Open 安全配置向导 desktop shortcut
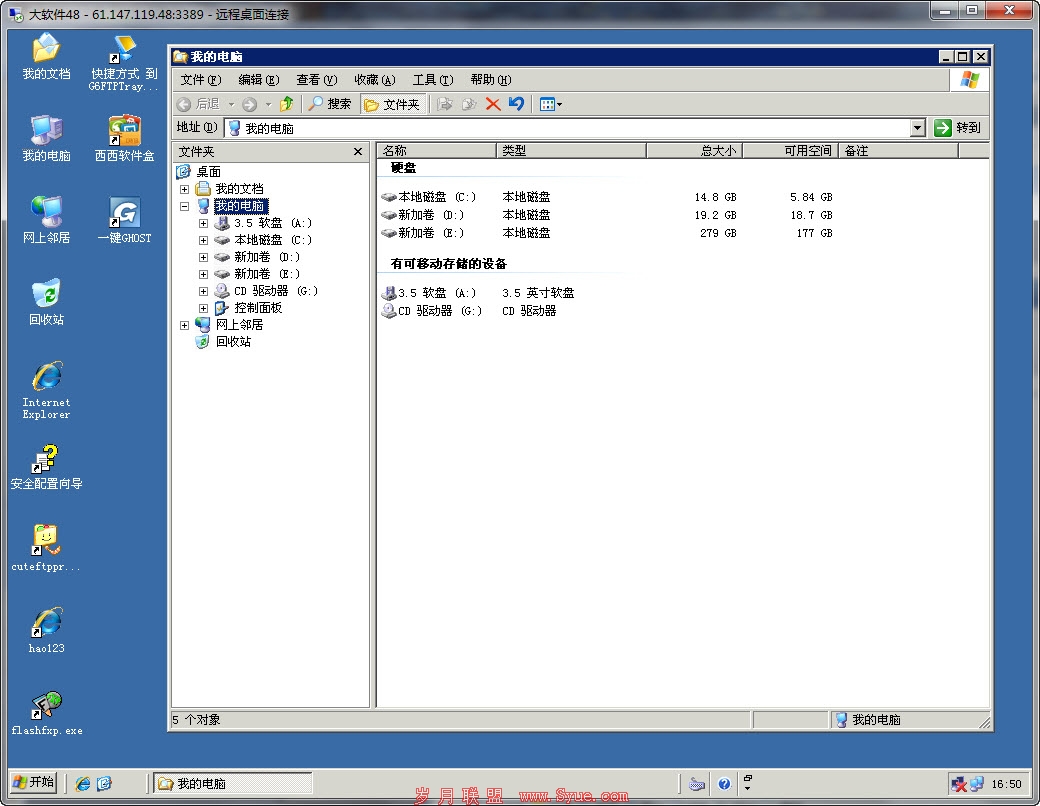Screen dimensions: 1040x806 point(46,468)
